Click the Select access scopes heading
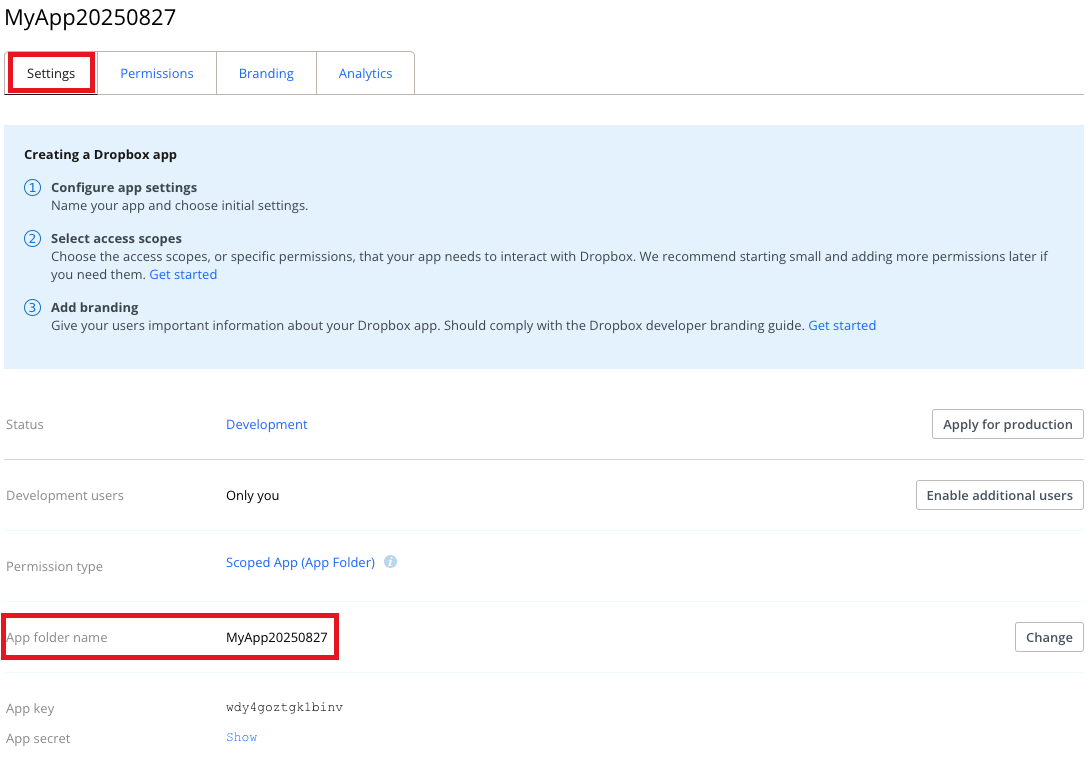 [116, 238]
